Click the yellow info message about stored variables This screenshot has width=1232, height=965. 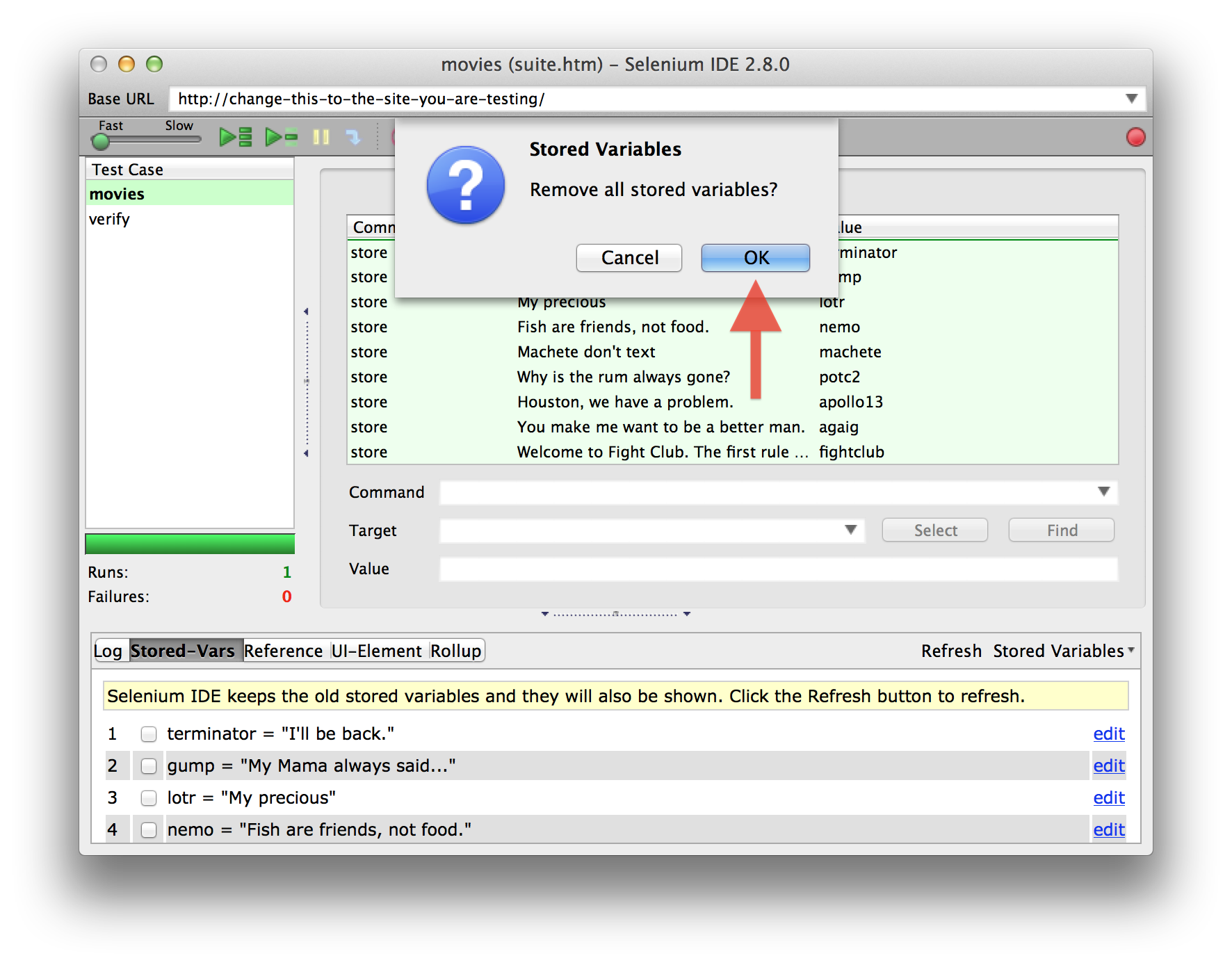coord(615,697)
